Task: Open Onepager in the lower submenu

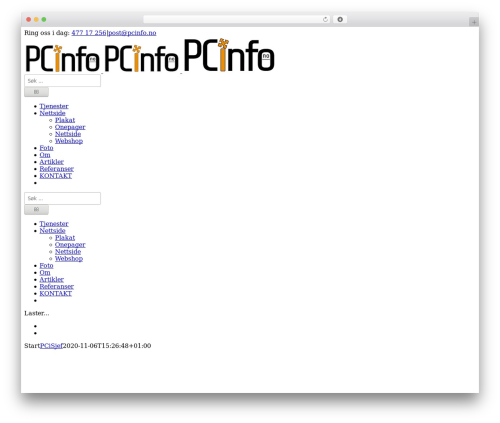Action: (70, 245)
